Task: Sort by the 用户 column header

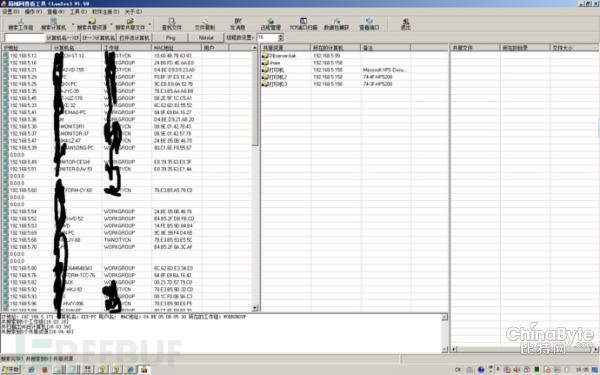Action: click(215, 48)
